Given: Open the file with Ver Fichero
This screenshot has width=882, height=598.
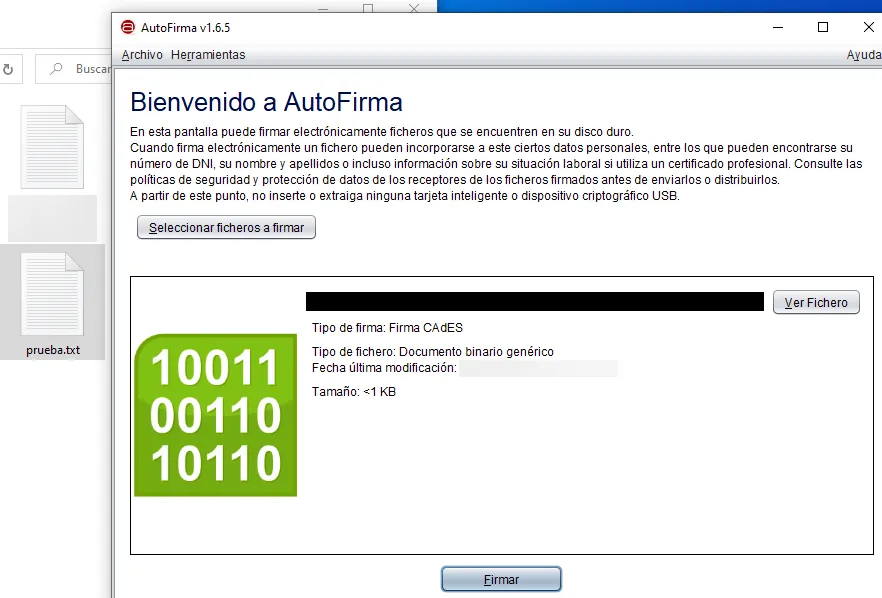Looking at the screenshot, I should 816,302.
